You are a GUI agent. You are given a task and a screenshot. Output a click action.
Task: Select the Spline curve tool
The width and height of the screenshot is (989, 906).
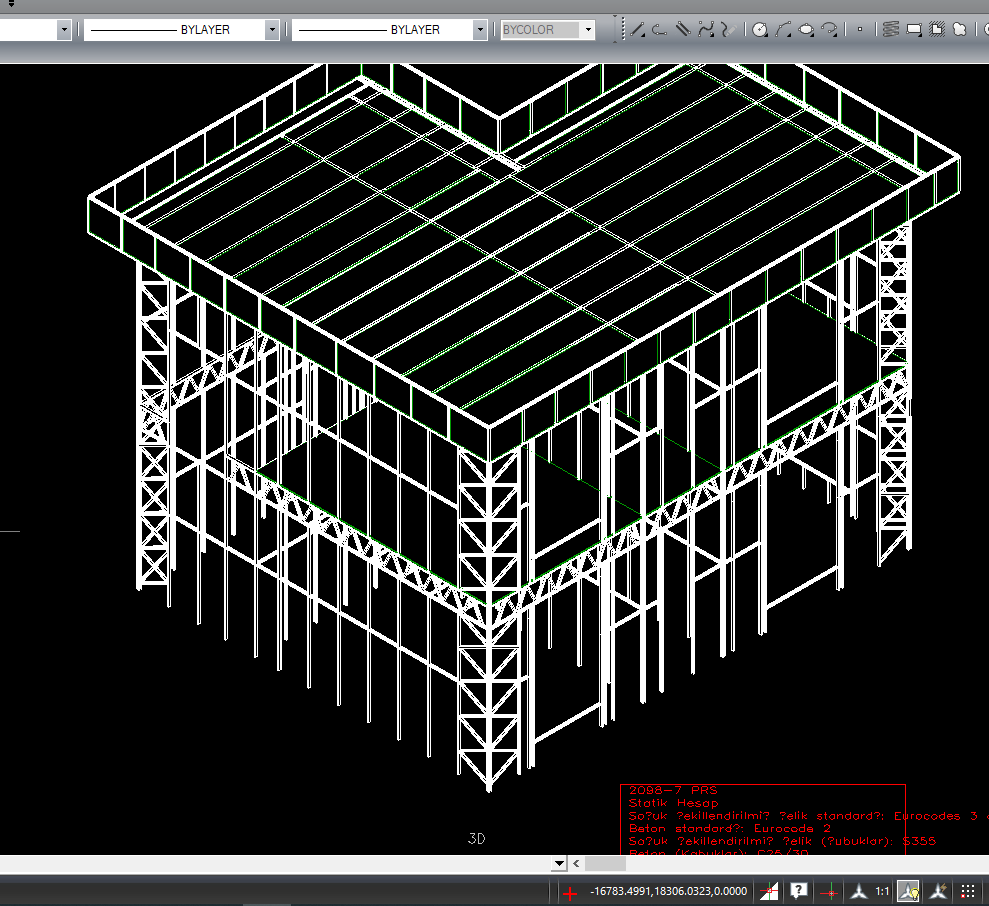[708, 30]
